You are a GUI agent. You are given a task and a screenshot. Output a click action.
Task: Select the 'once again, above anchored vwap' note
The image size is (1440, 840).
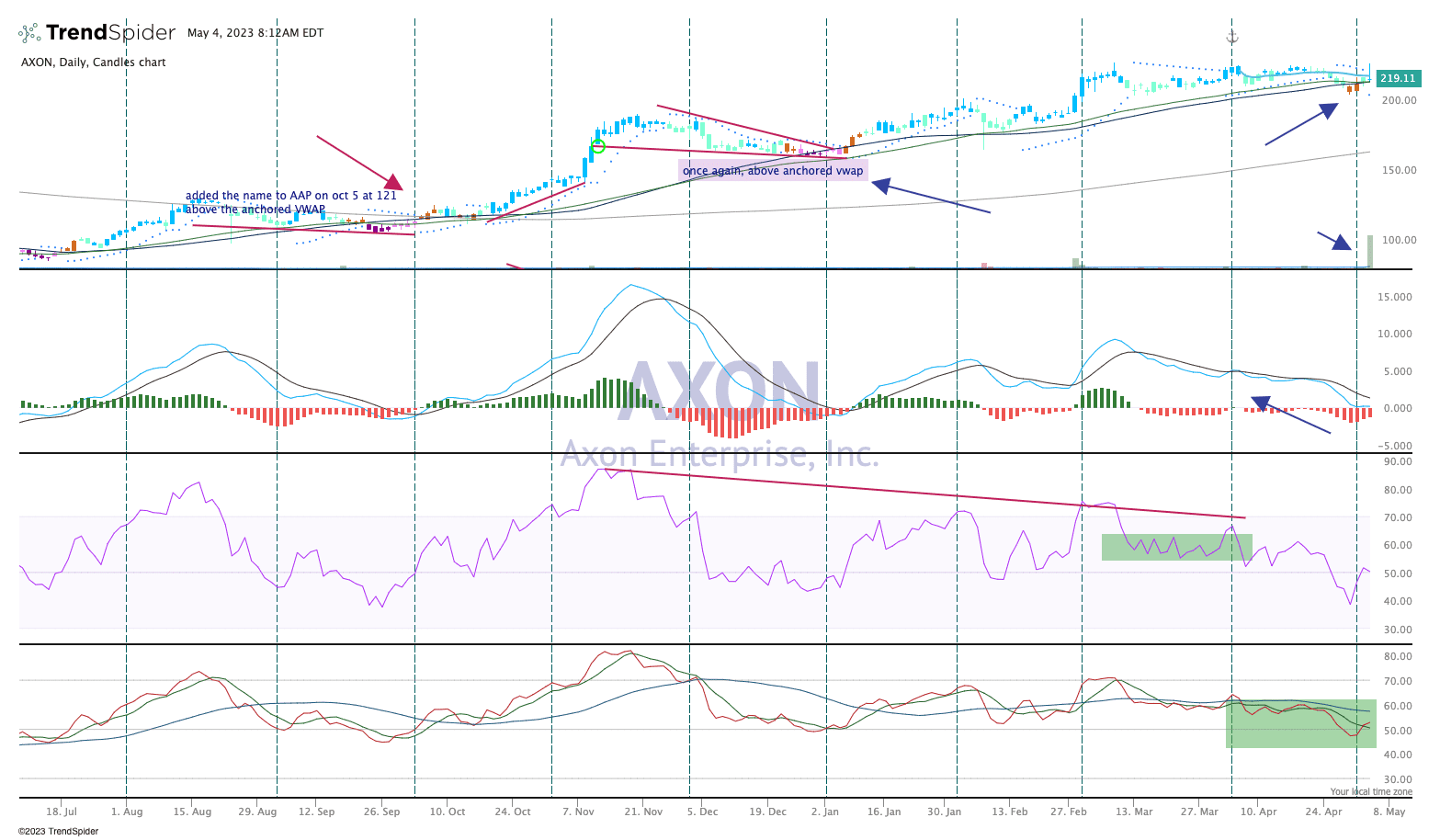coord(773,171)
